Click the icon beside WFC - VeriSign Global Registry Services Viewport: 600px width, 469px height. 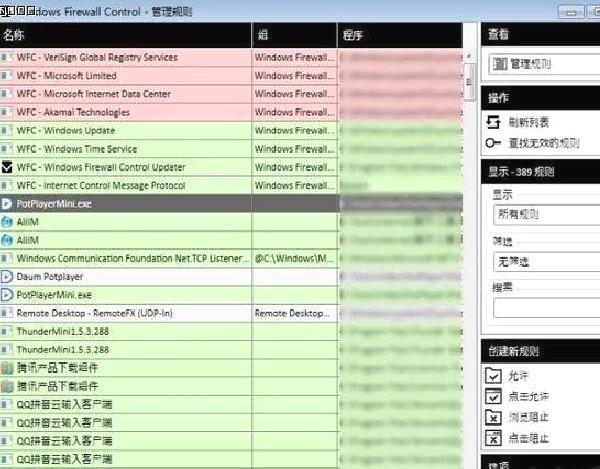(6, 57)
